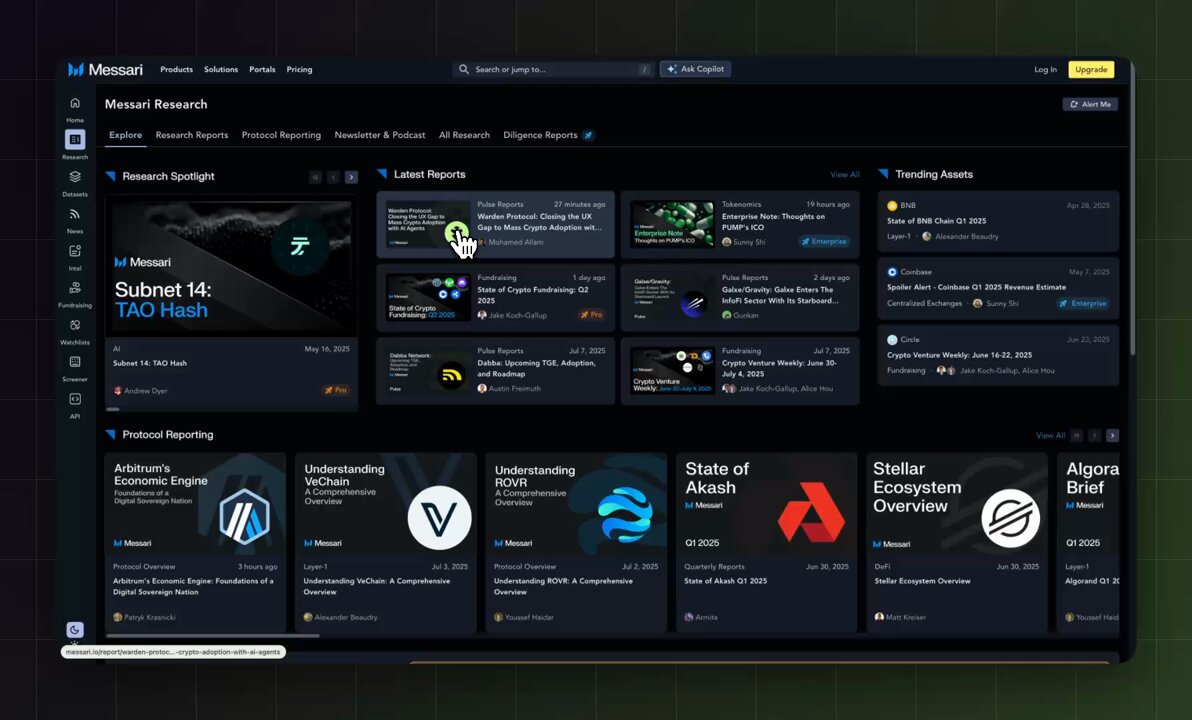Open Enterprise Note on PUMP's ICO
1192x720 pixels.
pos(740,224)
